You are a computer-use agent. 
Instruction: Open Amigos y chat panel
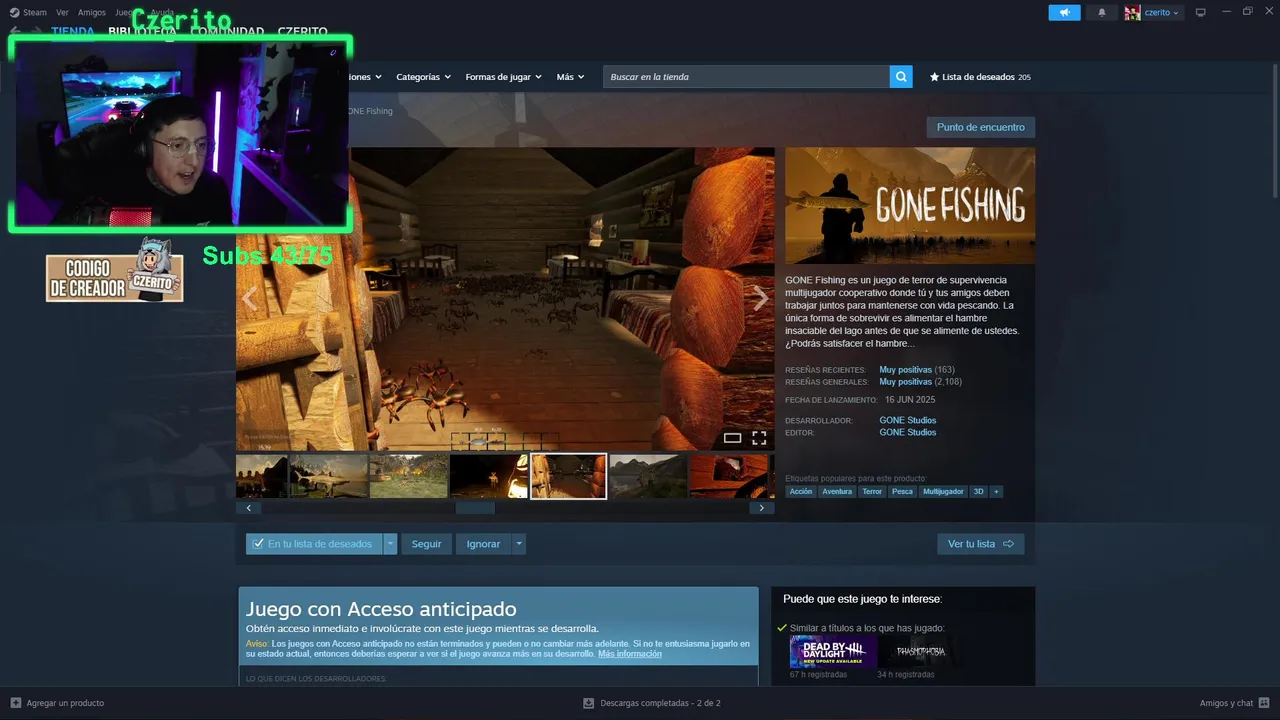1234,703
